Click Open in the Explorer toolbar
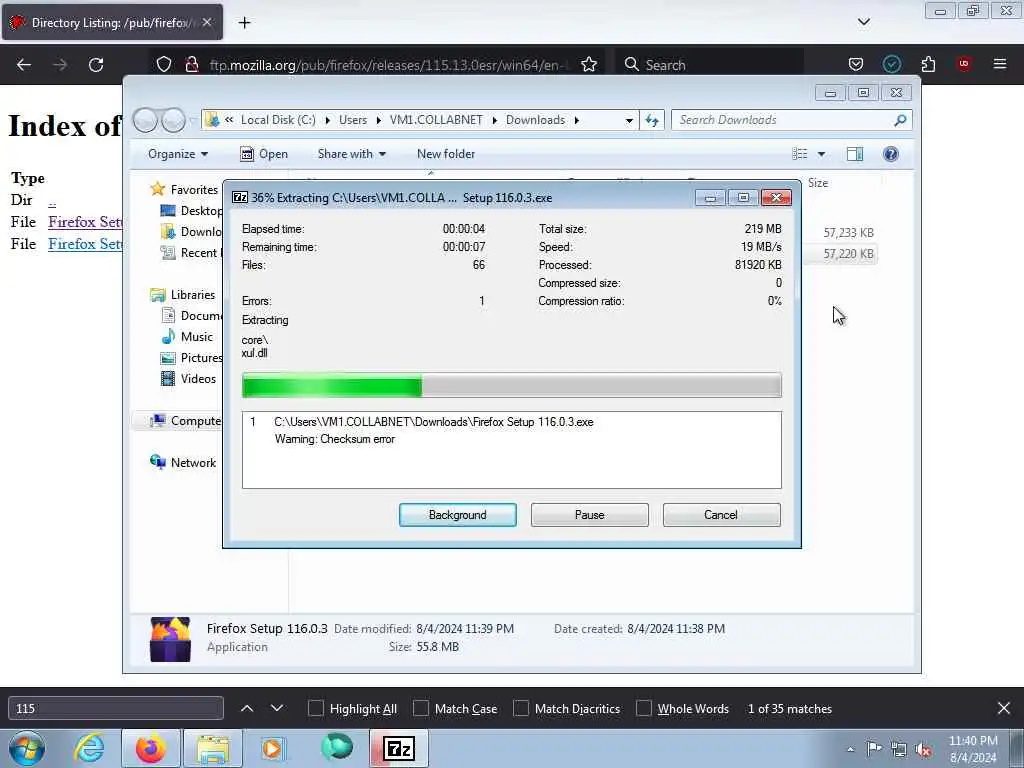The image size is (1024, 768). (x=264, y=154)
